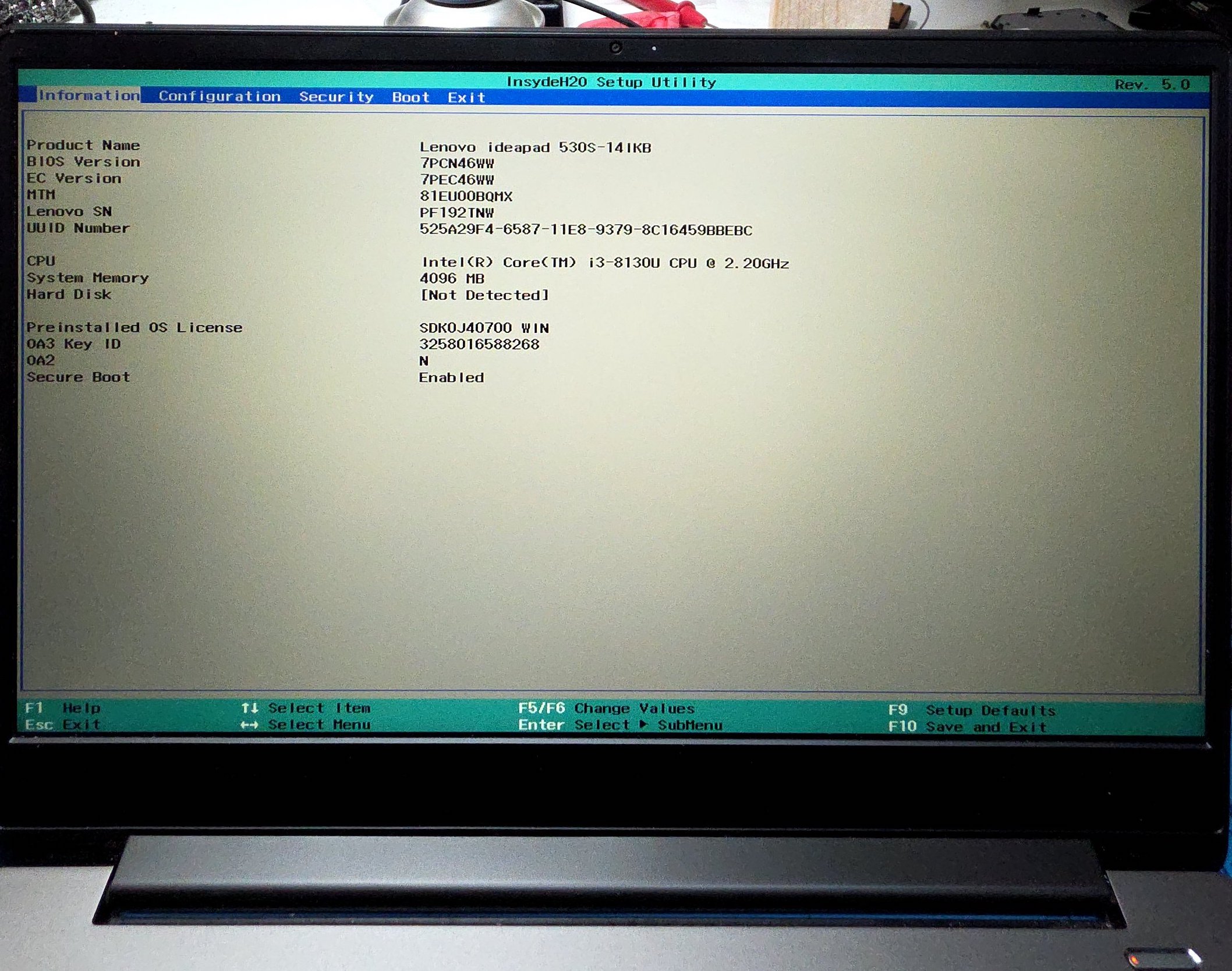Click the left-right arrows Select Menu icon
Image resolution: width=1232 pixels, height=971 pixels.
pos(250,725)
